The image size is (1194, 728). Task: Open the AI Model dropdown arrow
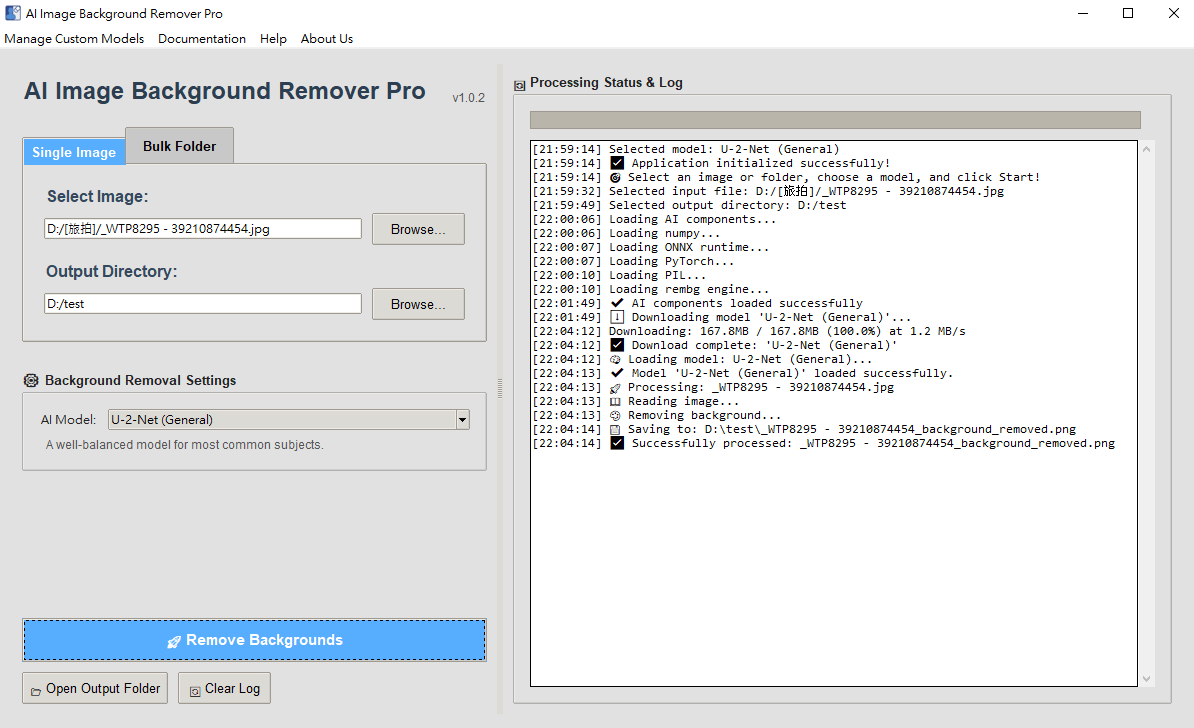(x=462, y=420)
